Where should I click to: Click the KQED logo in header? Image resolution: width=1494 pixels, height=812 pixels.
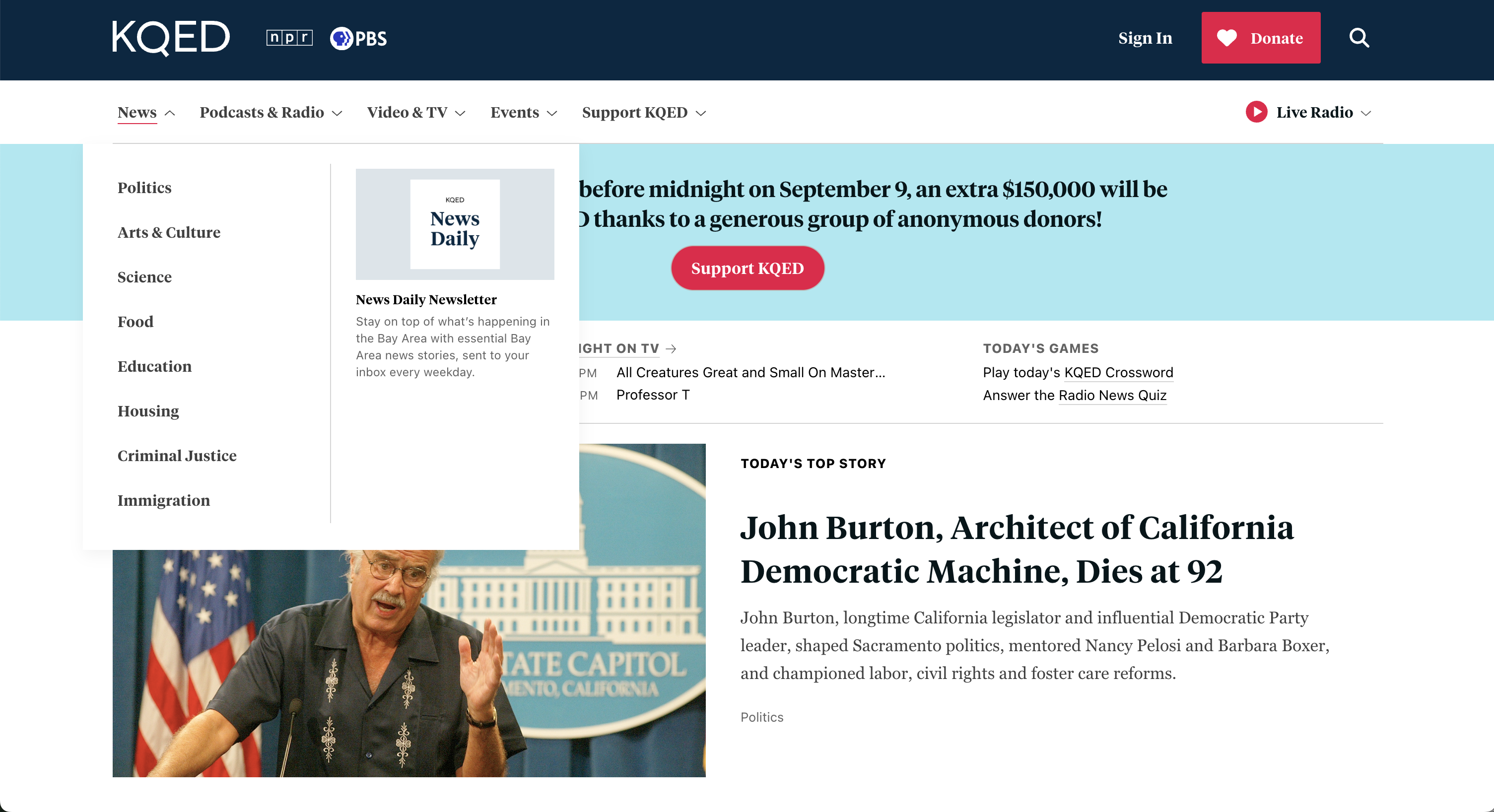171,38
